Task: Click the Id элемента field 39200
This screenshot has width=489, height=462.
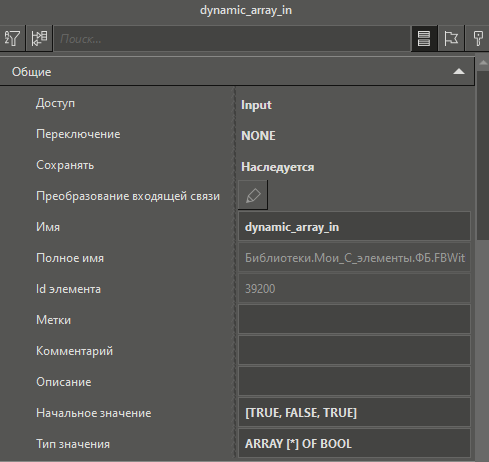Action: click(x=354, y=289)
